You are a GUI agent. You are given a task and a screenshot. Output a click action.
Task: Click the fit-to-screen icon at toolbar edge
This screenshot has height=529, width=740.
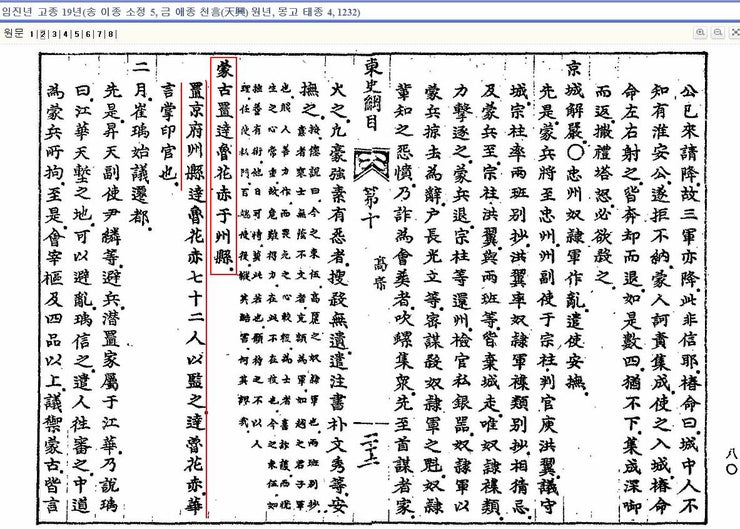click(735, 33)
